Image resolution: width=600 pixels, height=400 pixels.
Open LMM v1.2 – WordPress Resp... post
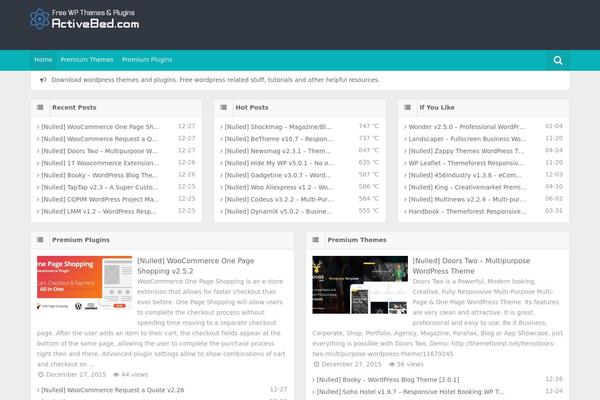pyautogui.click(x=99, y=212)
